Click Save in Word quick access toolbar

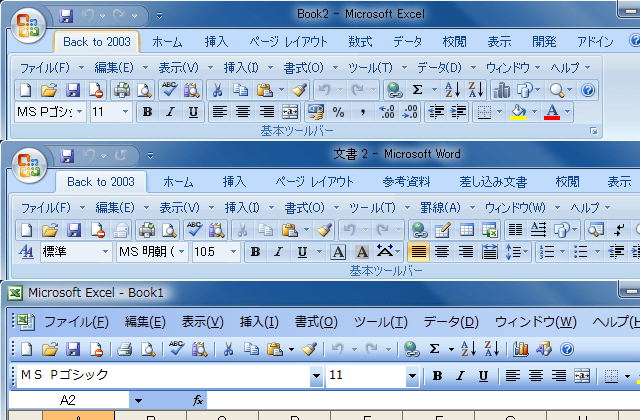point(67,156)
